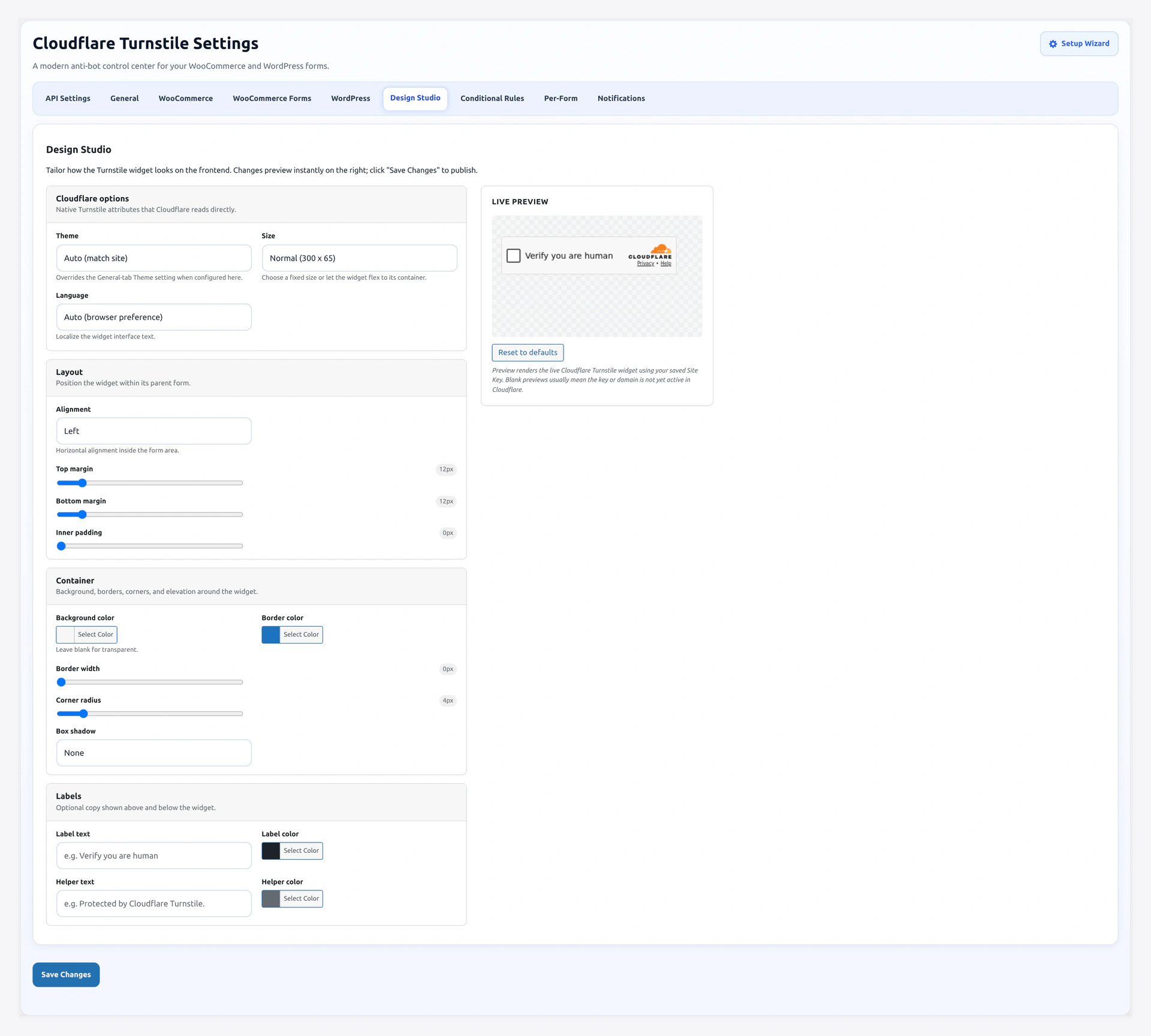Click the Setup Wizard gear icon
Screen dimensions: 1151x1036
pos(1053,44)
